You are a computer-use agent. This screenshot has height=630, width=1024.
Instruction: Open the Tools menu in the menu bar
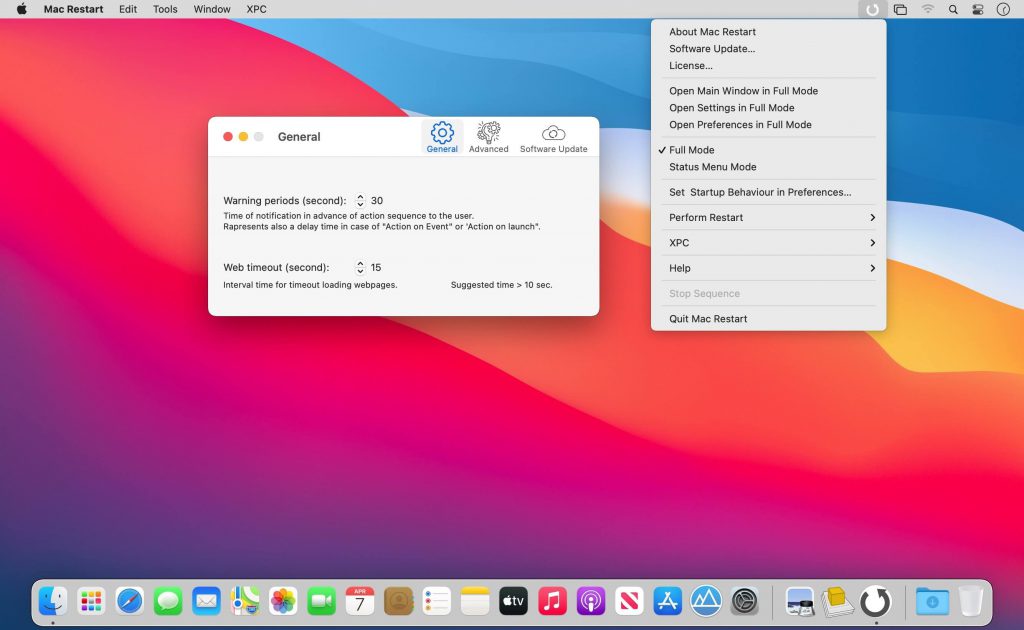(164, 9)
